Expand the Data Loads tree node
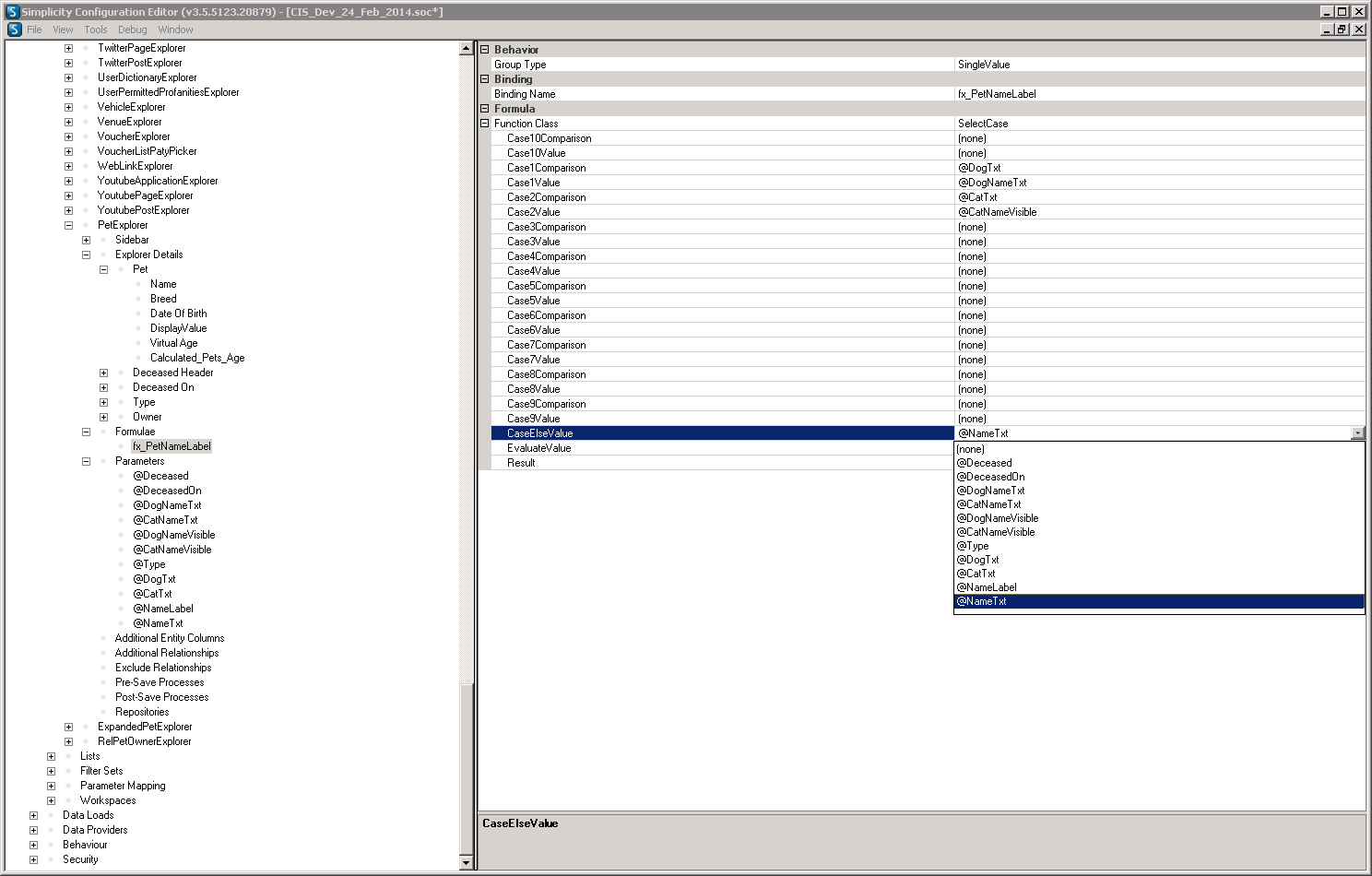The height and width of the screenshot is (876, 1372). [x=33, y=815]
